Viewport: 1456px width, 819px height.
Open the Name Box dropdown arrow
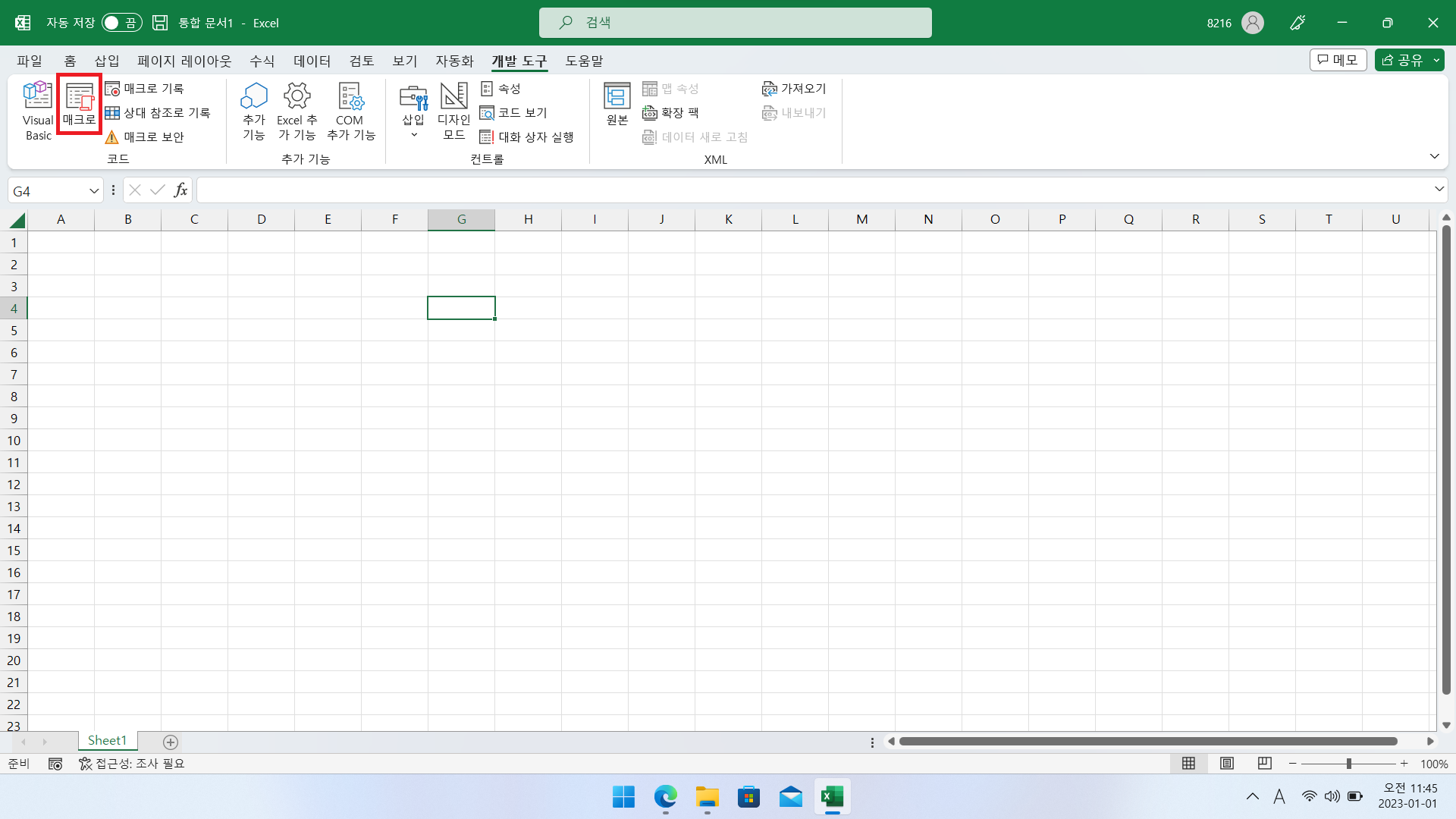coord(94,191)
